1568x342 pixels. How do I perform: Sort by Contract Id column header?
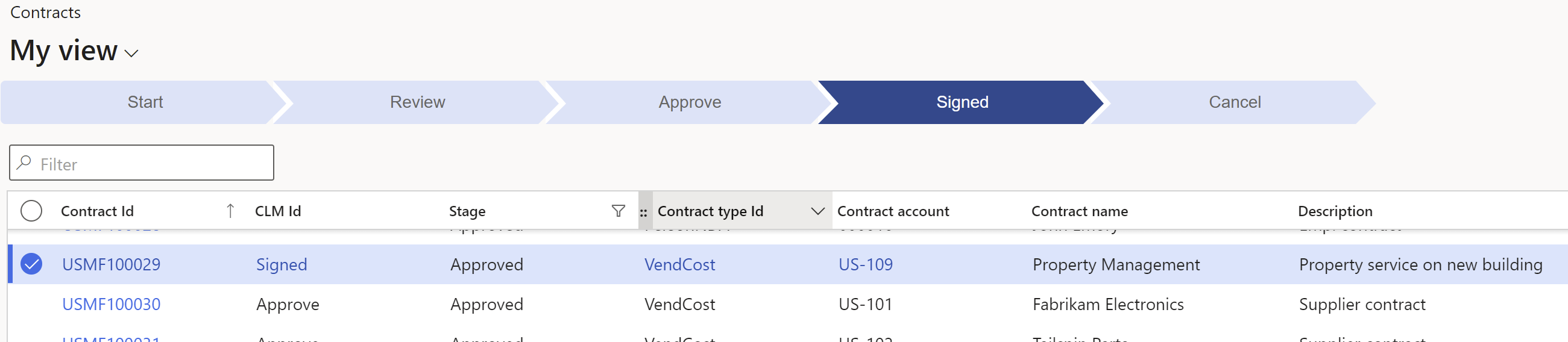(98, 211)
